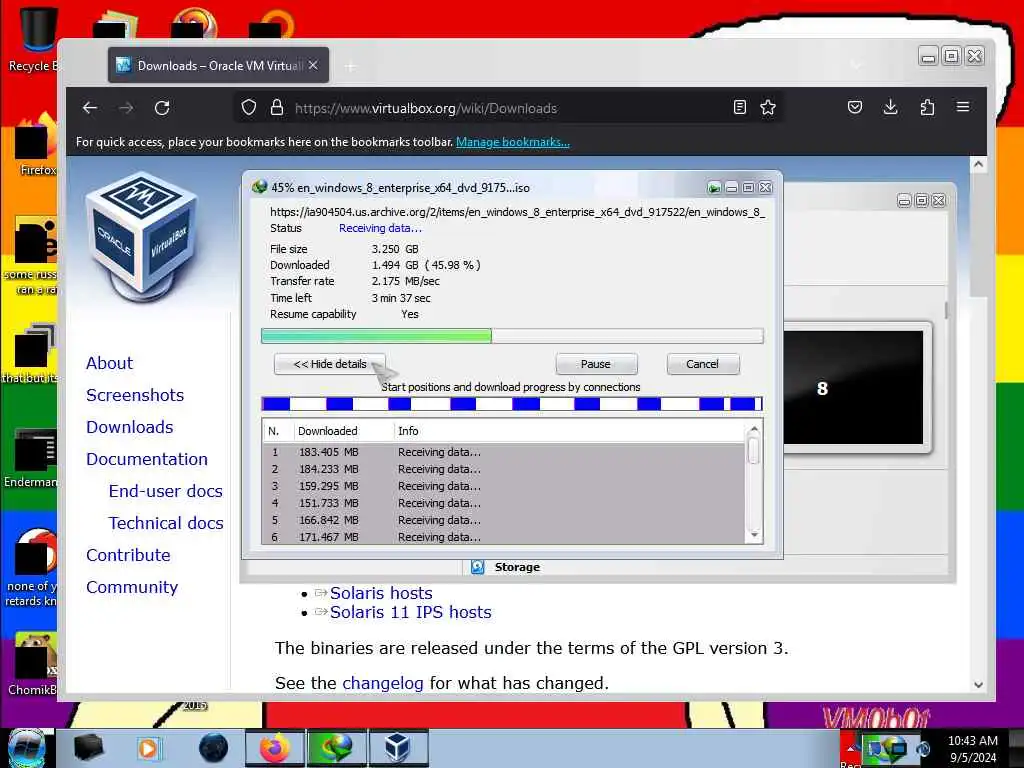Image resolution: width=1024 pixels, height=768 pixels.
Task: Open the Firefox desktop shortcut
Action: pyautogui.click(x=35, y=146)
